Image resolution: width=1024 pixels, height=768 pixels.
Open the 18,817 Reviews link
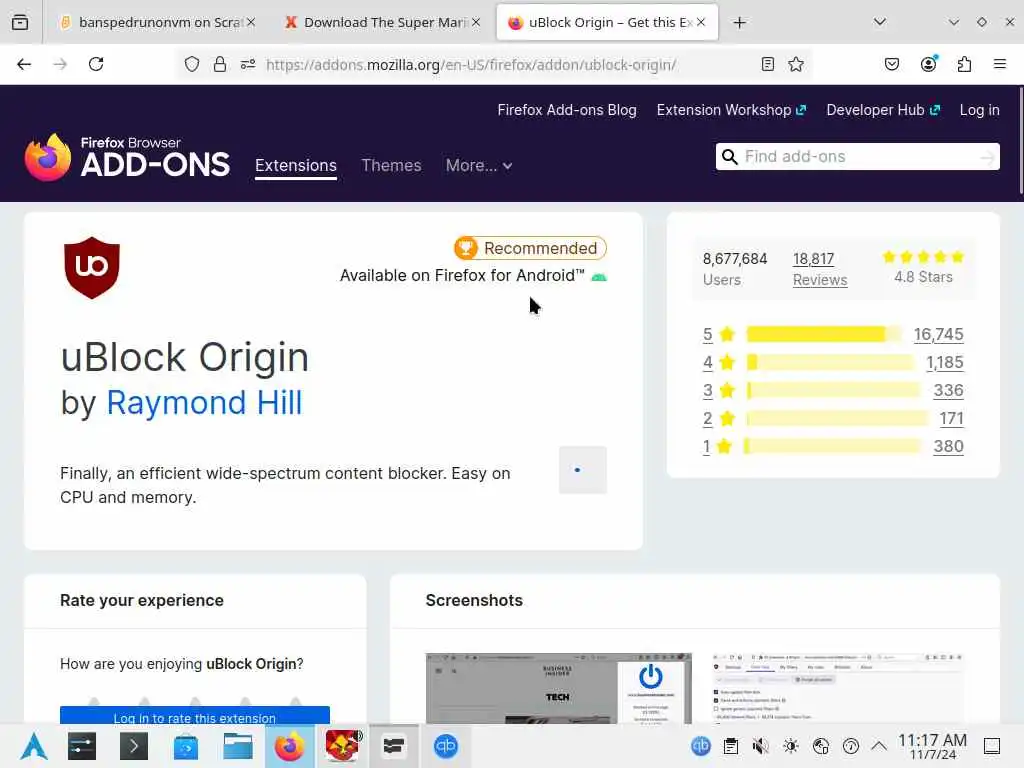[x=820, y=269]
